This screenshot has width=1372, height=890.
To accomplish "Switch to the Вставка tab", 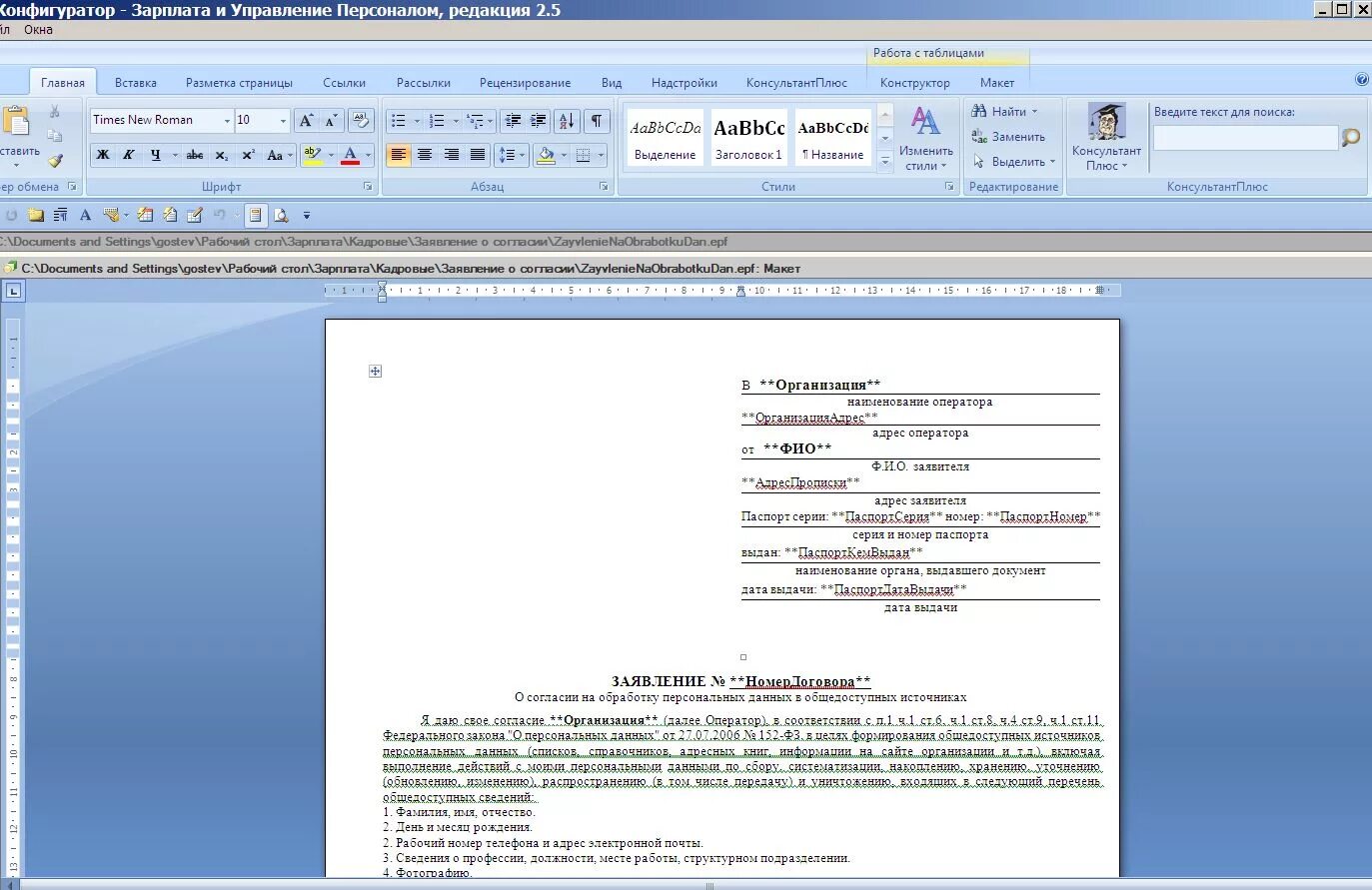I will (x=135, y=83).
